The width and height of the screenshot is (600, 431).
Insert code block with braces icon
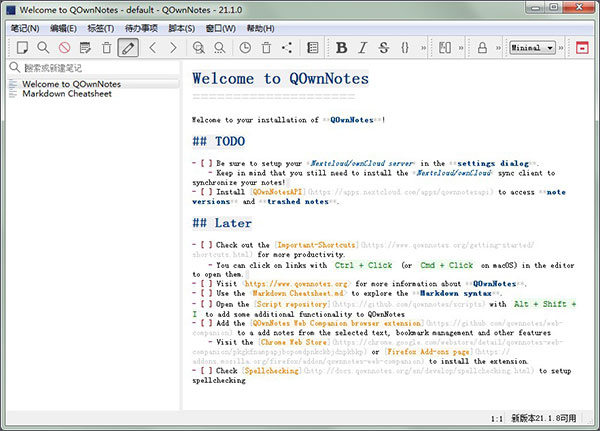click(405, 47)
